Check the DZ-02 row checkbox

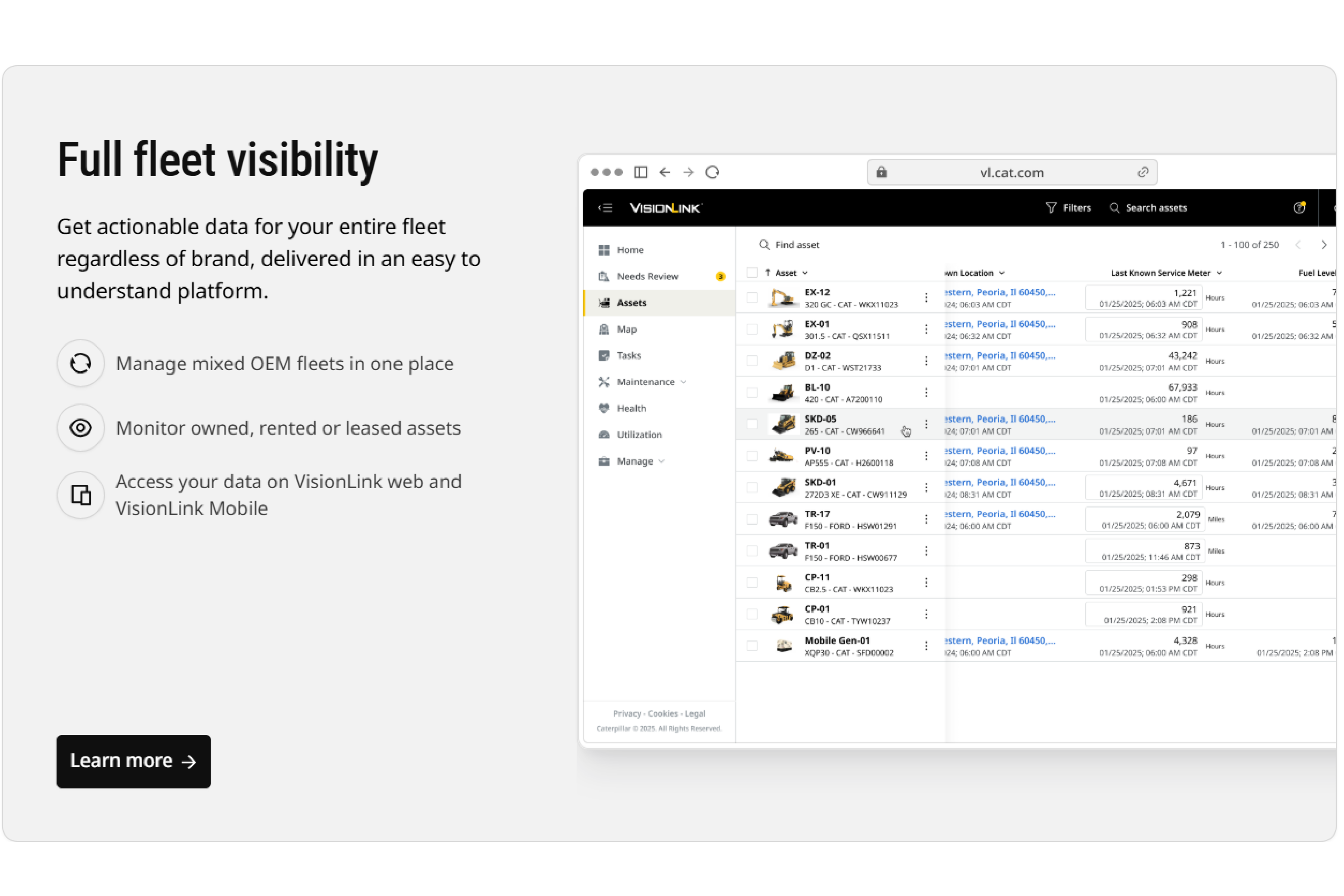point(752,361)
